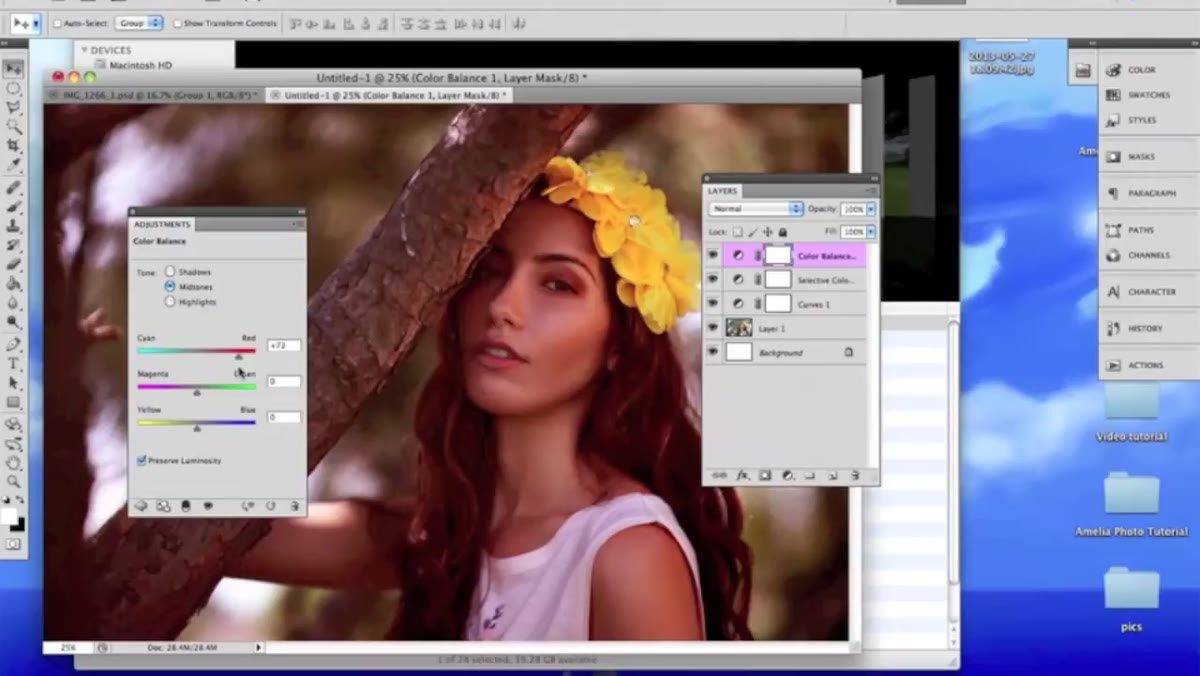The width and height of the screenshot is (1200, 676).
Task: Select the Eyedropper tool
Action: [13, 165]
